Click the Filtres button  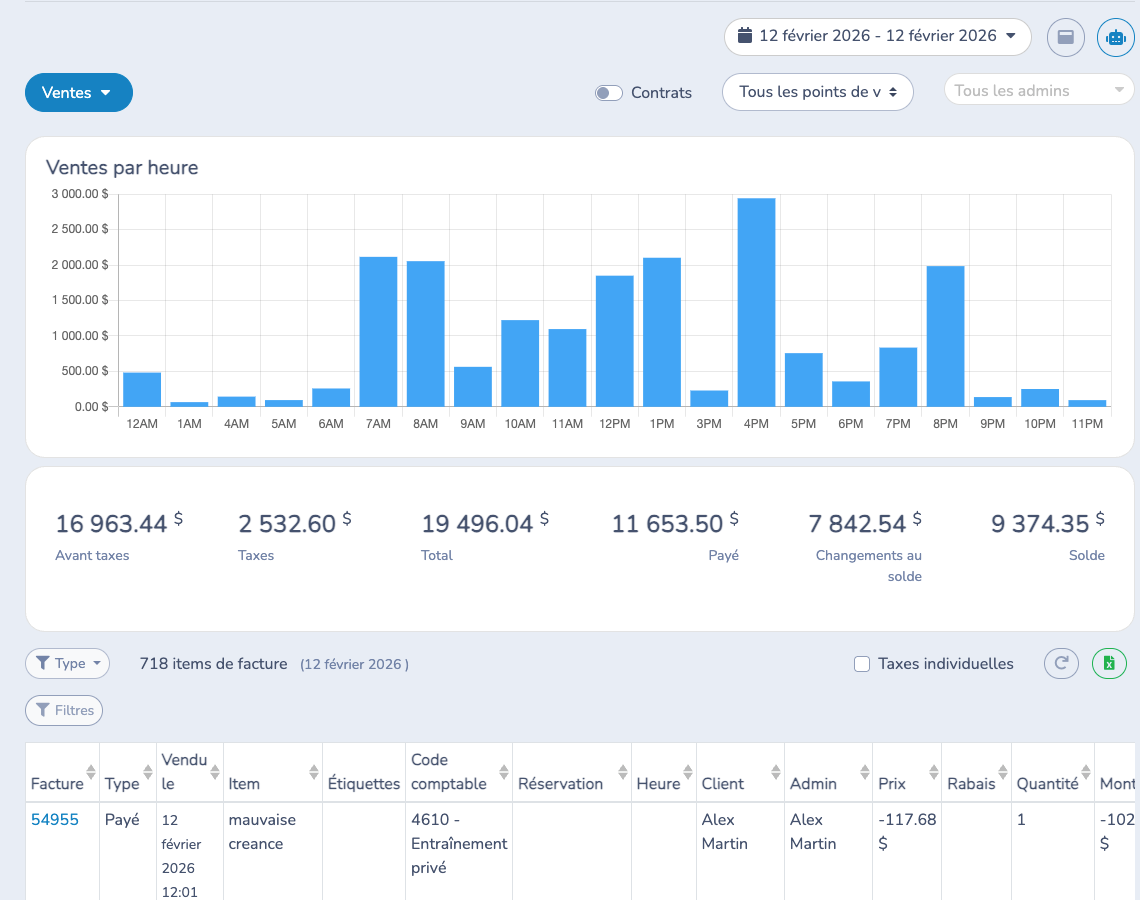64,710
